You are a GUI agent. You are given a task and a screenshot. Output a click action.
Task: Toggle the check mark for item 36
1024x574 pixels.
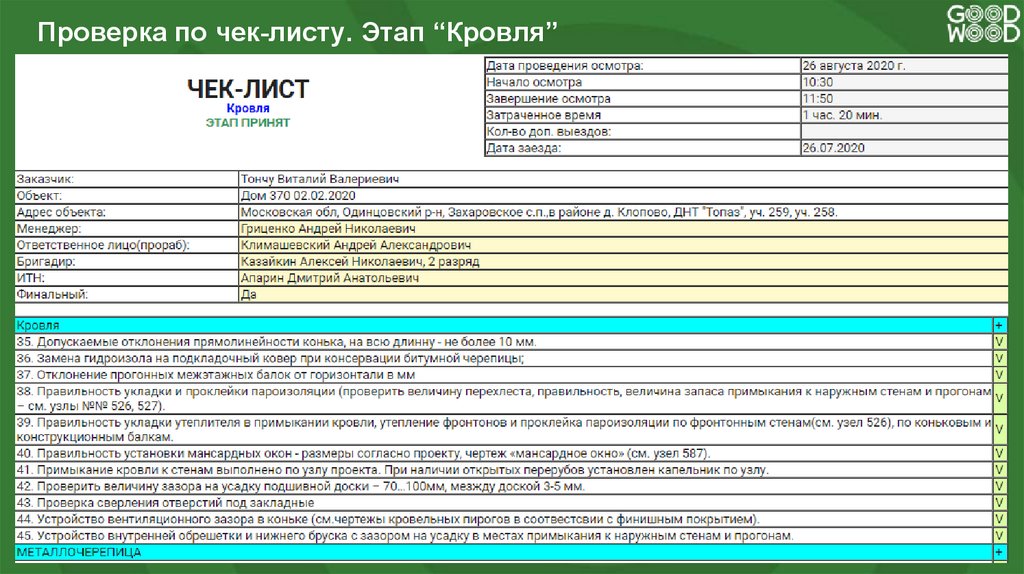pos(999,359)
